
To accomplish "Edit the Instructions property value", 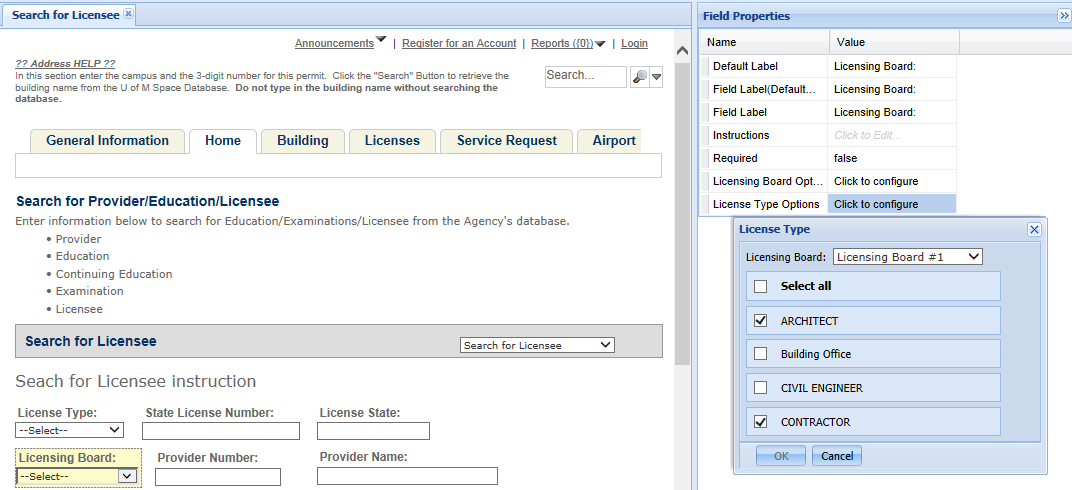I will 892,135.
